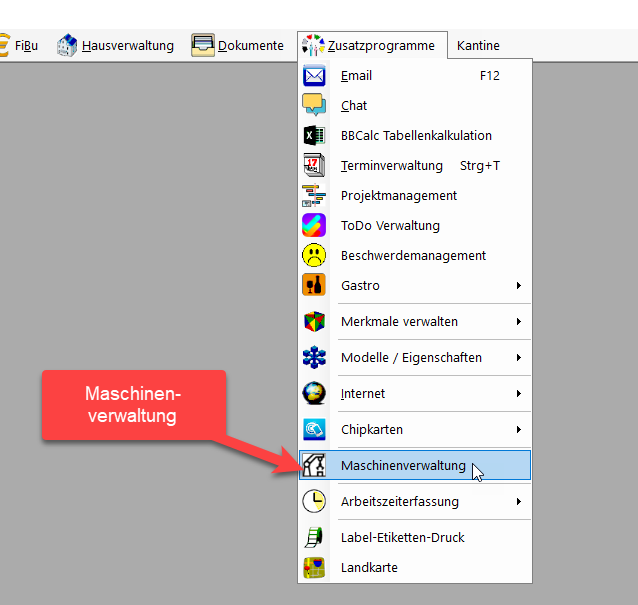Click the ToDo Verwaltung checkmark icon
The height and width of the screenshot is (605, 638).
tap(314, 225)
